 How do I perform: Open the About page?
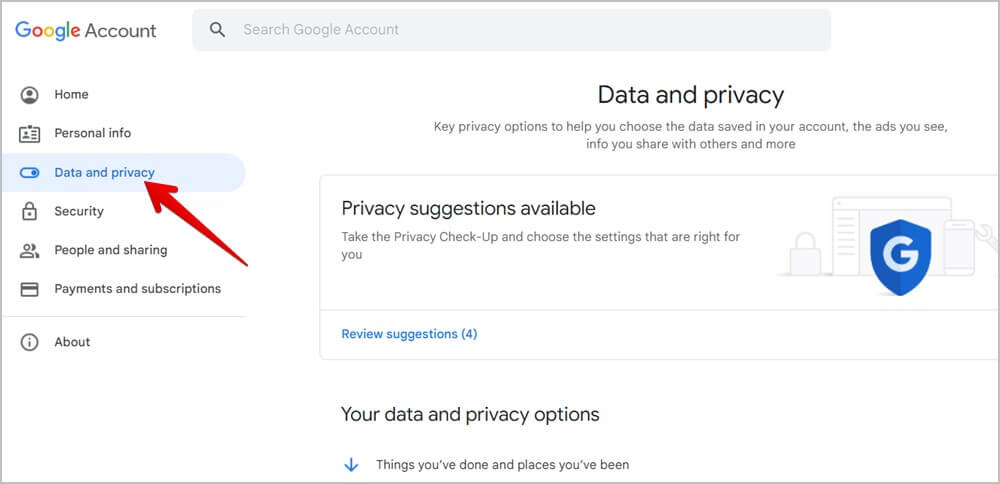point(72,342)
